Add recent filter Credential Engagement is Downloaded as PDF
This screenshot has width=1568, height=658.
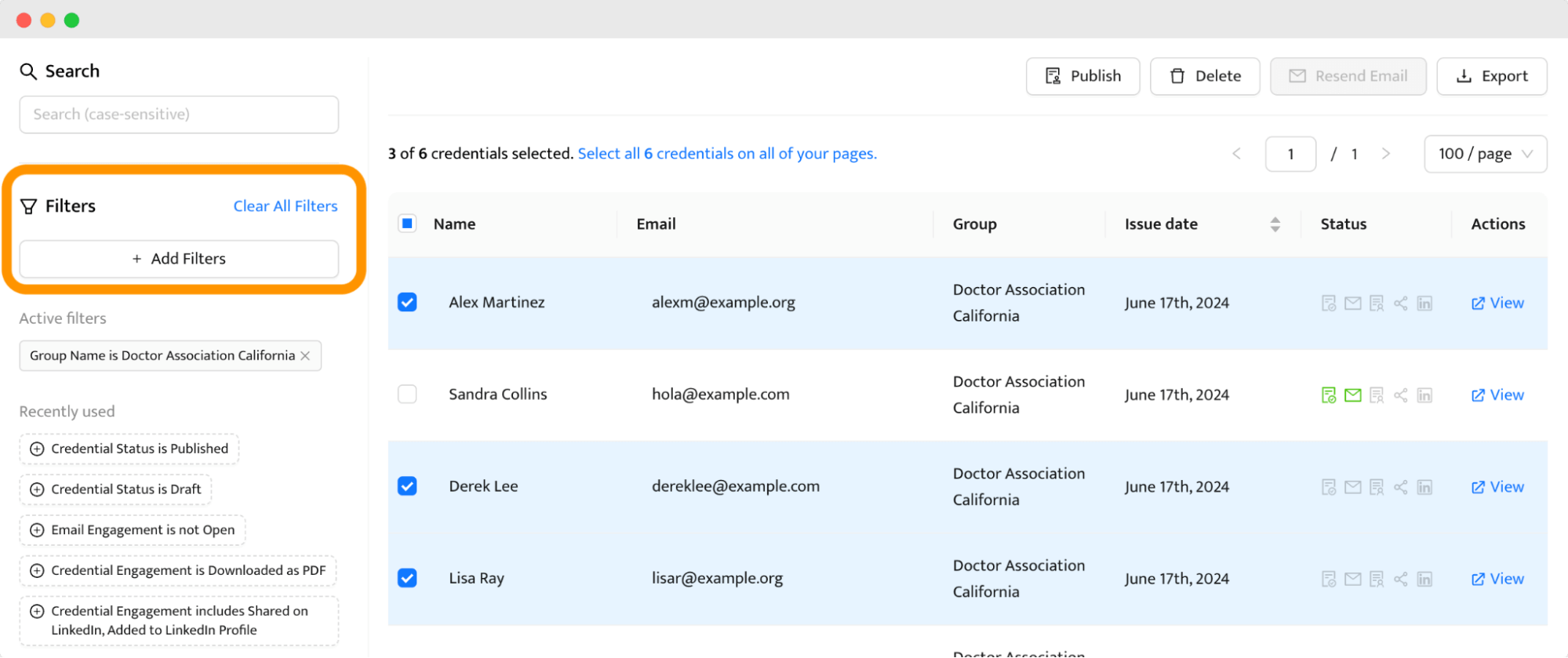coord(178,571)
